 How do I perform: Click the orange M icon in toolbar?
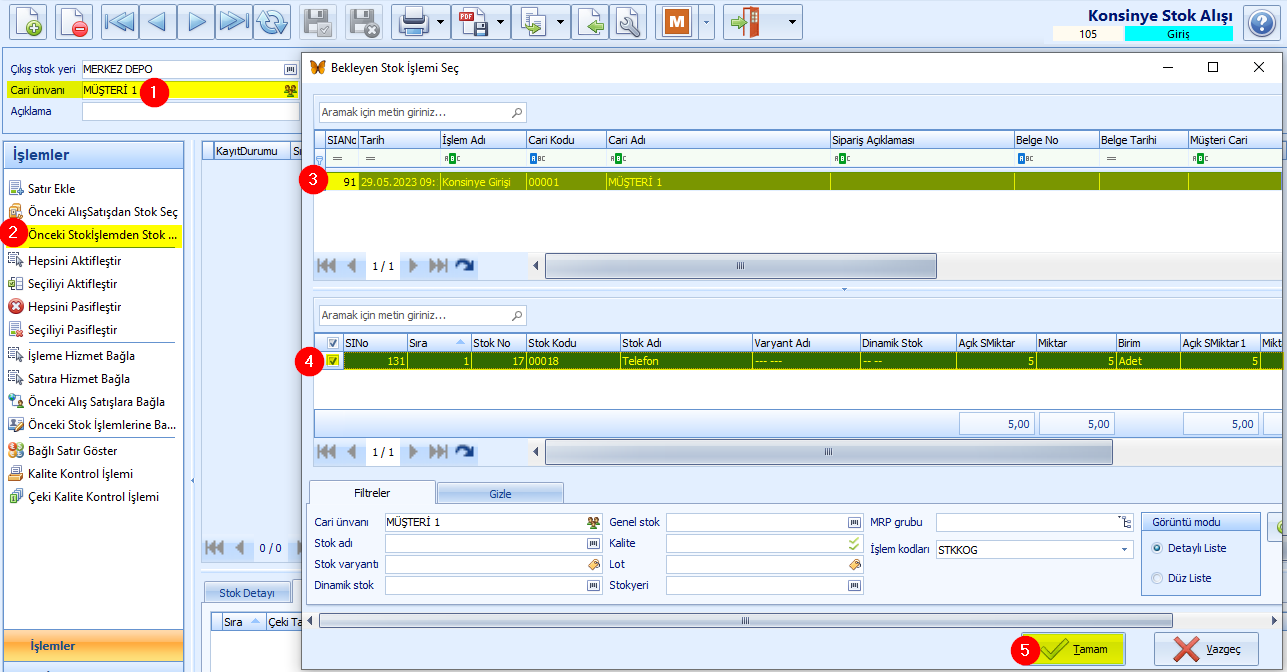point(677,22)
